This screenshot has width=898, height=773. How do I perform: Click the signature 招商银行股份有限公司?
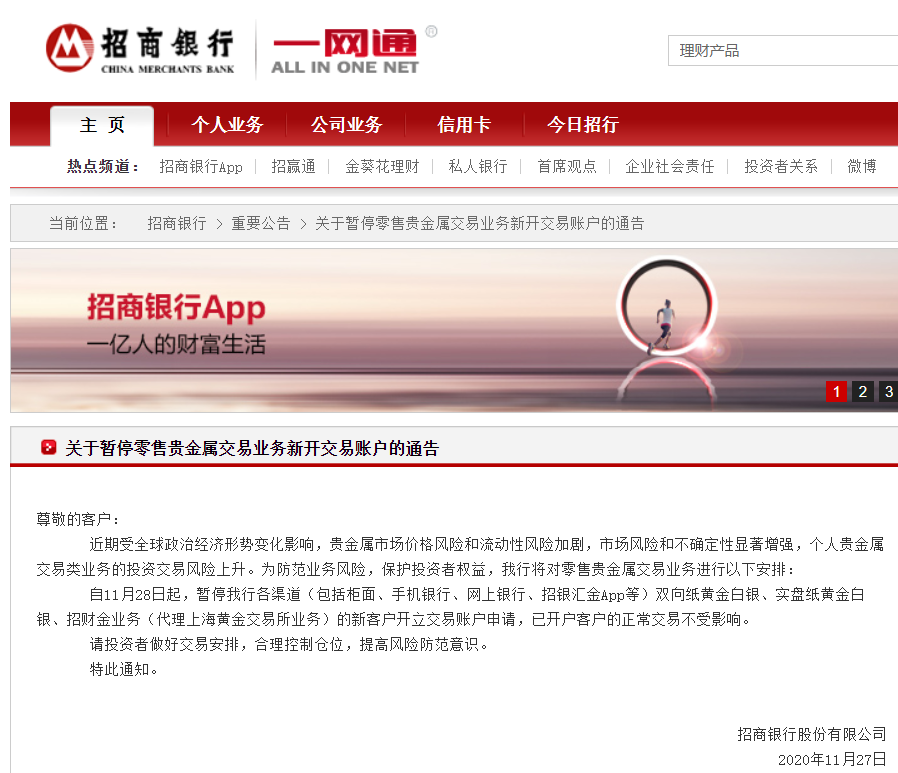click(x=812, y=734)
